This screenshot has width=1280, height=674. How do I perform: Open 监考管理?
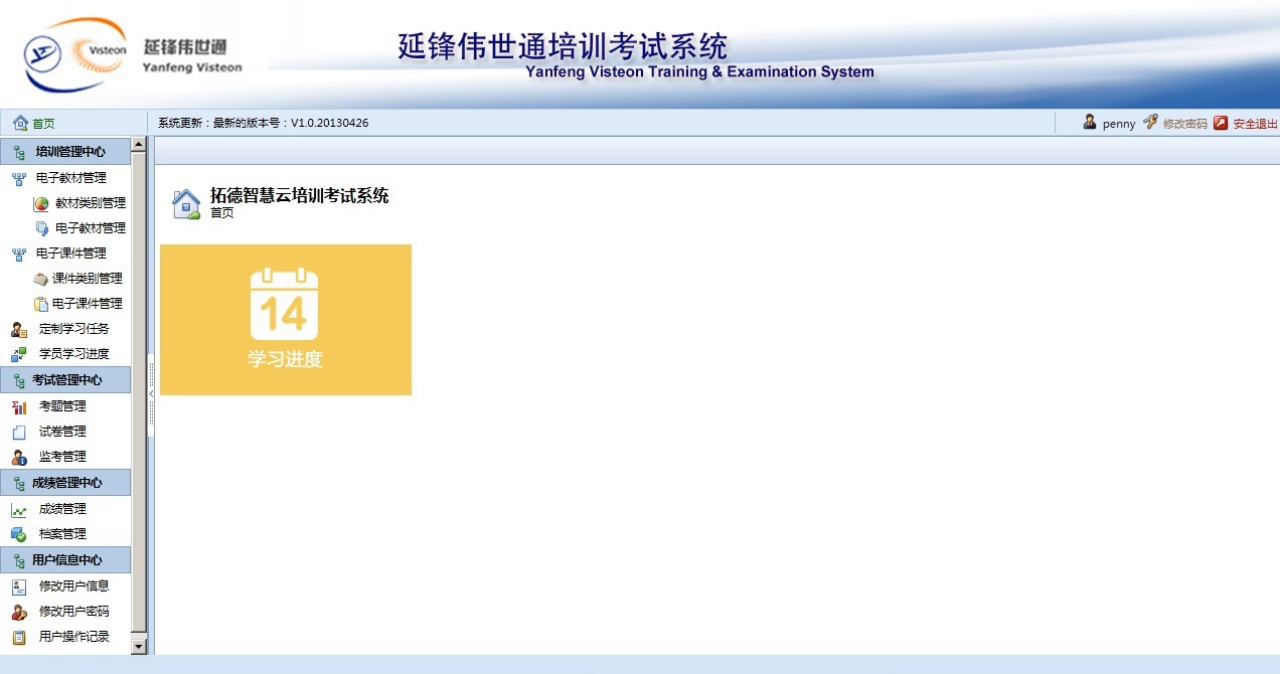(x=62, y=457)
